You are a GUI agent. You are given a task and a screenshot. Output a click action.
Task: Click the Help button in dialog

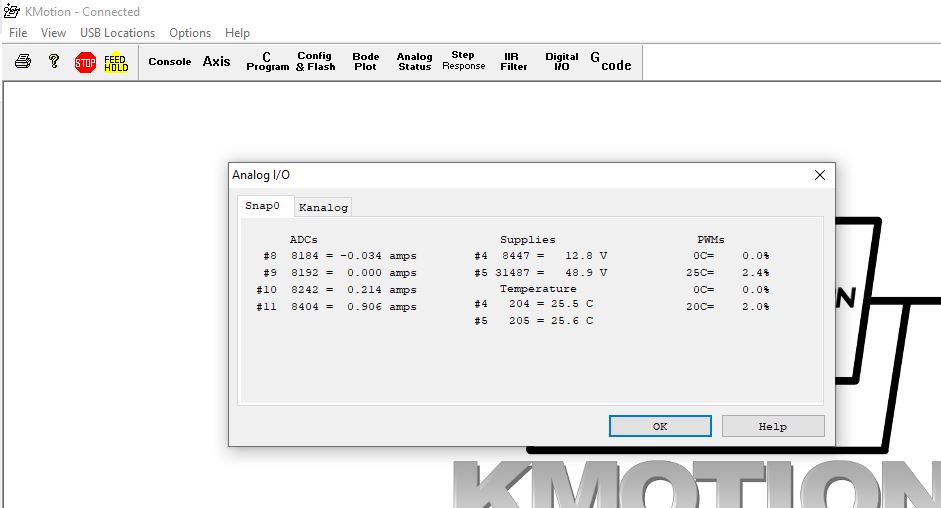coord(772,426)
